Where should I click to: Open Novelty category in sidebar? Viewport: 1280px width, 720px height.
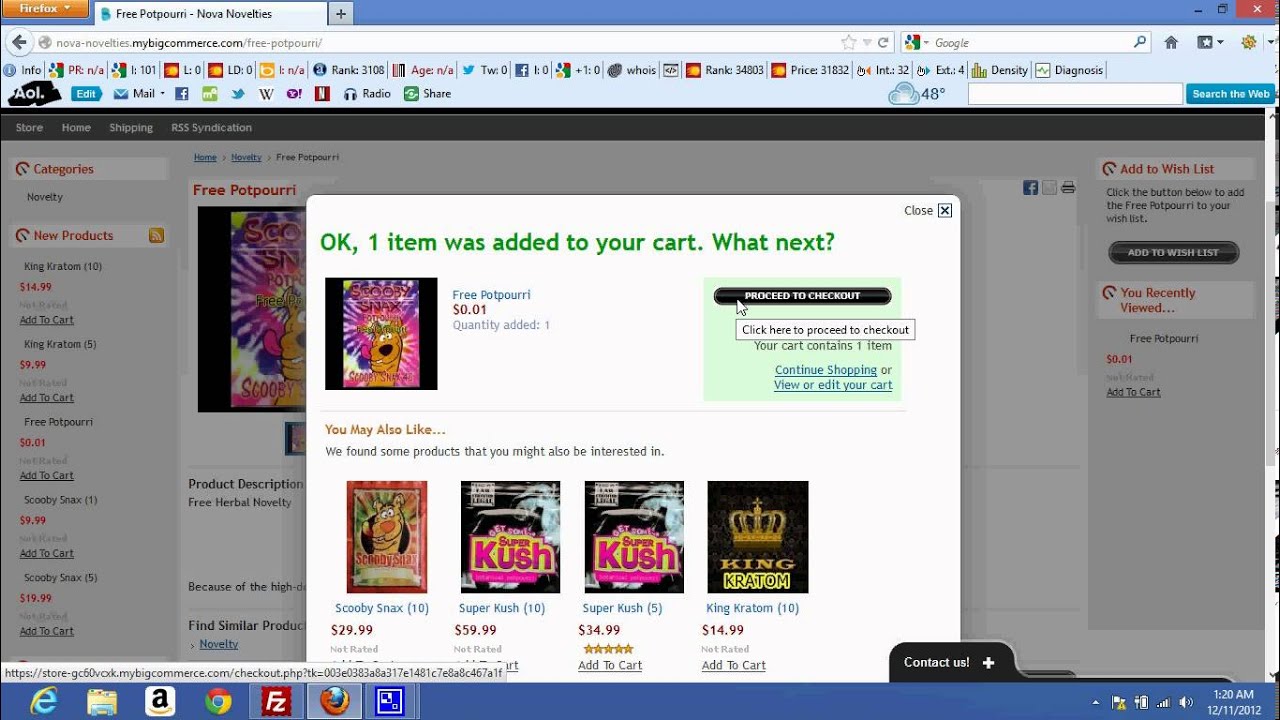pos(45,197)
